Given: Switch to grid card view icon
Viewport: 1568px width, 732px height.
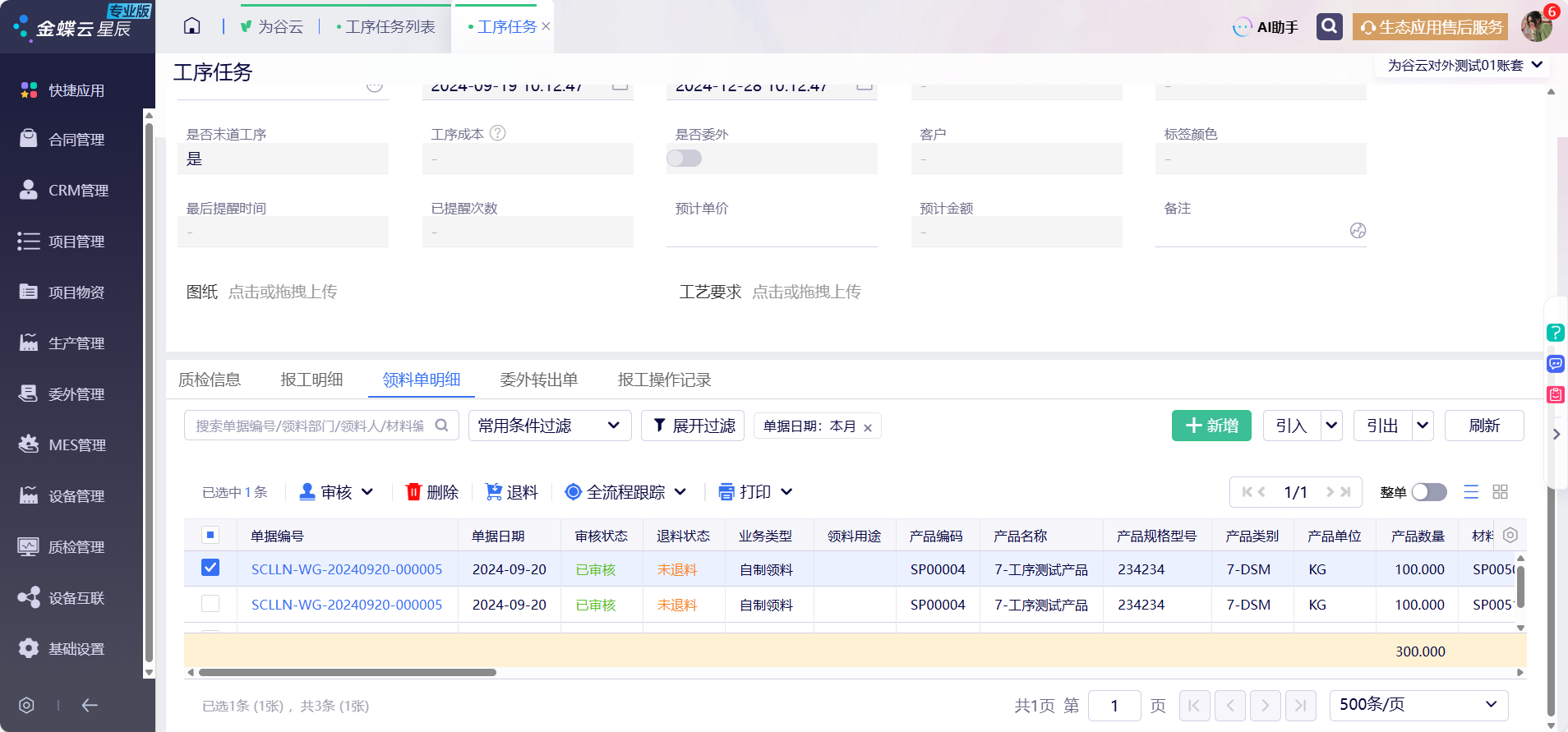Looking at the screenshot, I should [1500, 491].
